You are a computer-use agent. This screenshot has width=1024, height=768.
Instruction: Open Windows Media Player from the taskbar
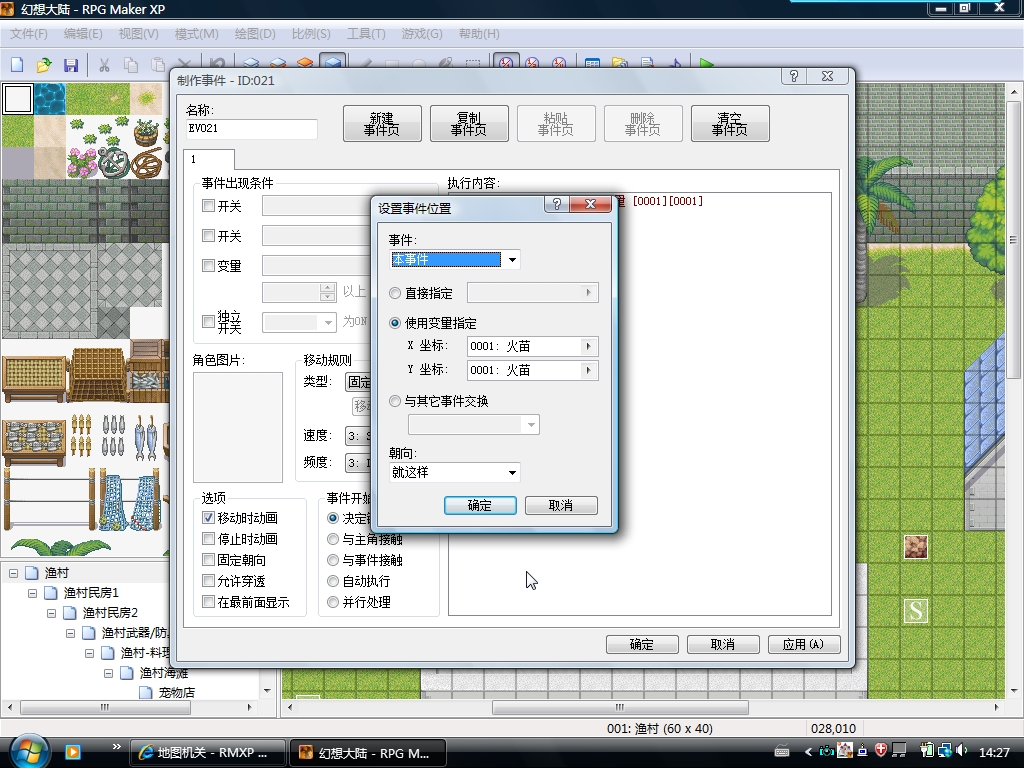(72, 752)
